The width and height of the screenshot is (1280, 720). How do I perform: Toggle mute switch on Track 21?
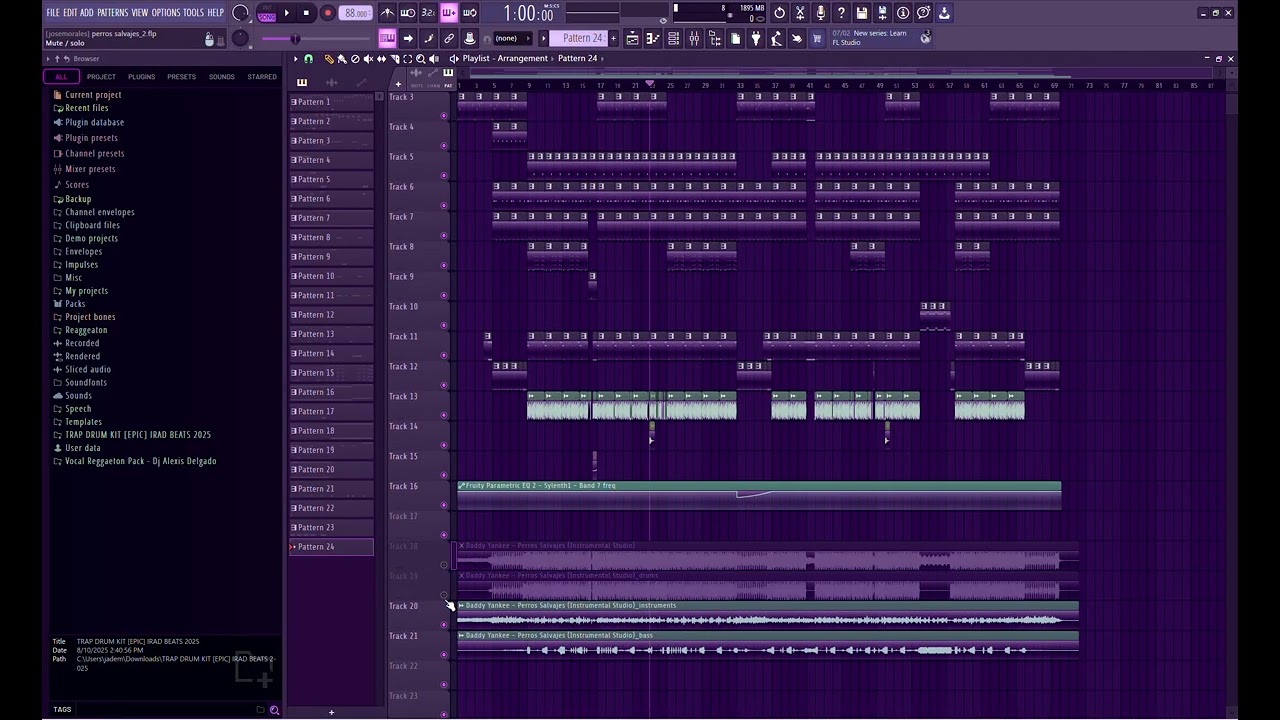pyautogui.click(x=444, y=655)
